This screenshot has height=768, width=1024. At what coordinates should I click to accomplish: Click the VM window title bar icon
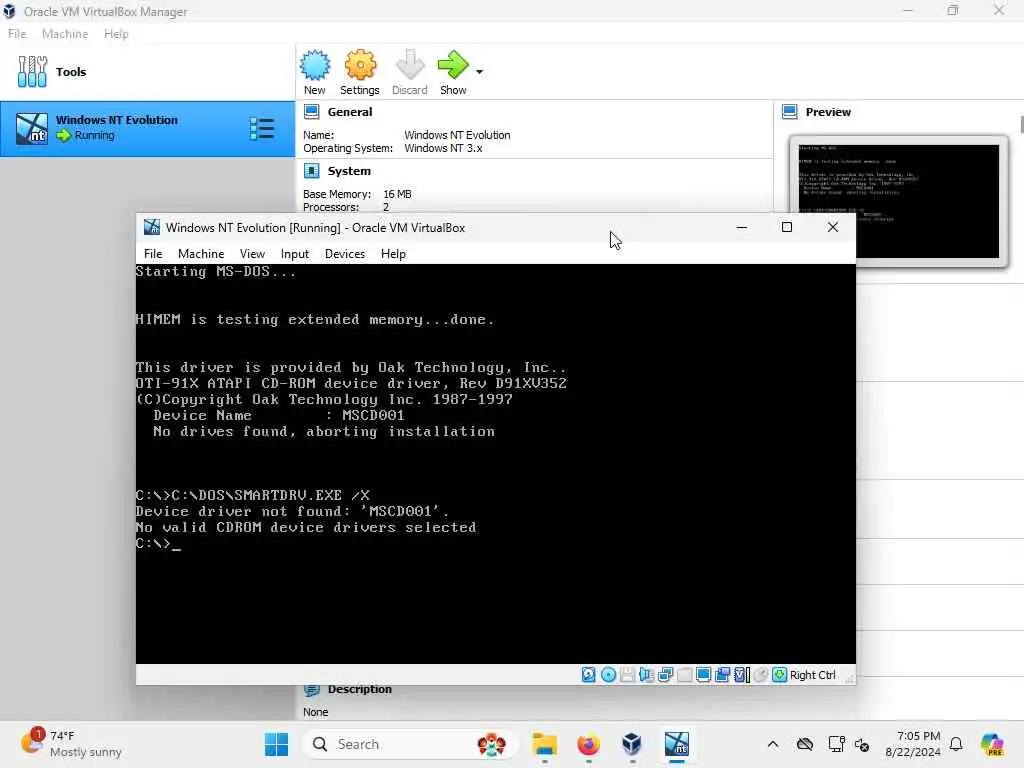pos(152,227)
